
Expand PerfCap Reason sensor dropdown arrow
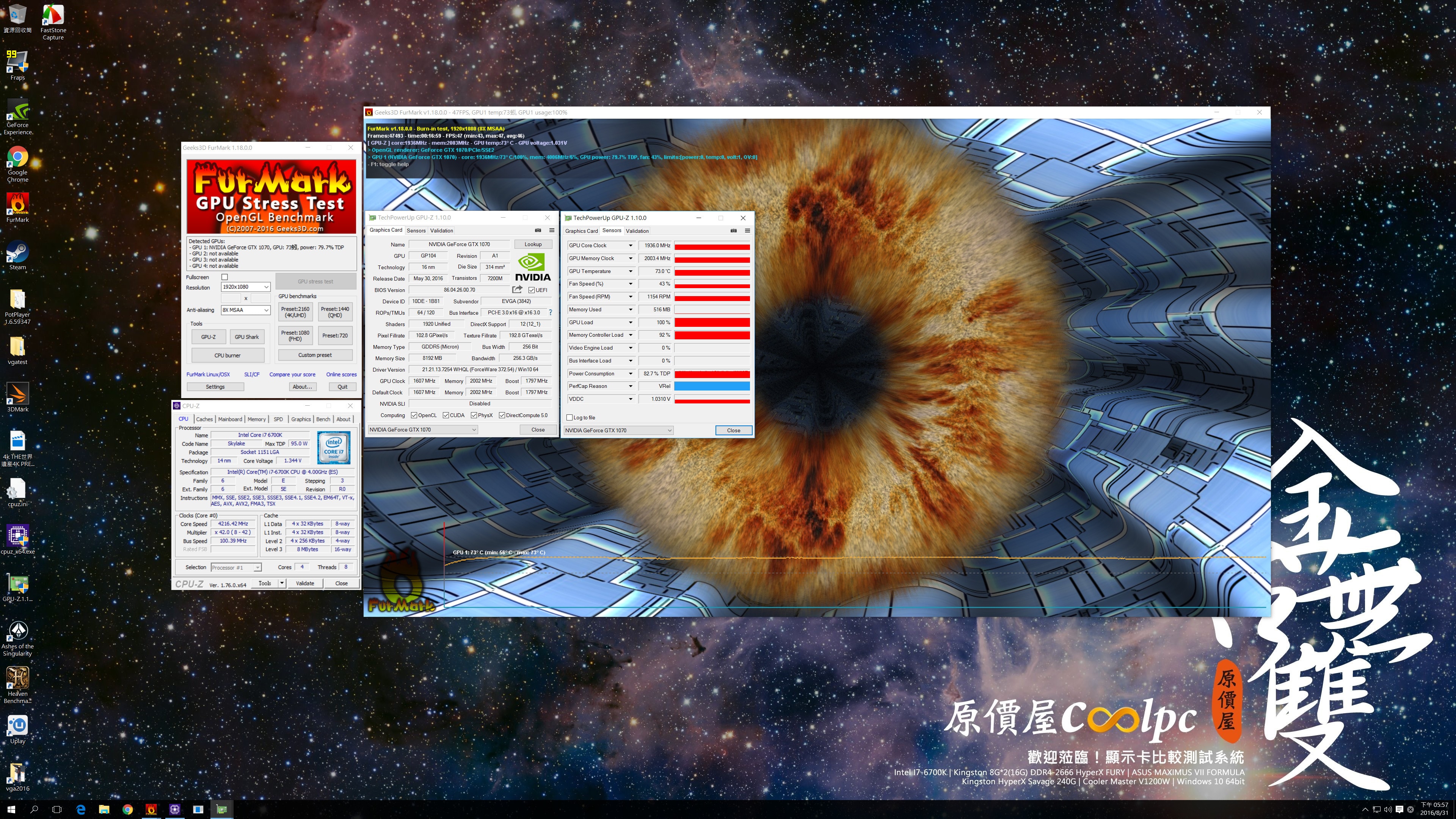click(x=631, y=387)
